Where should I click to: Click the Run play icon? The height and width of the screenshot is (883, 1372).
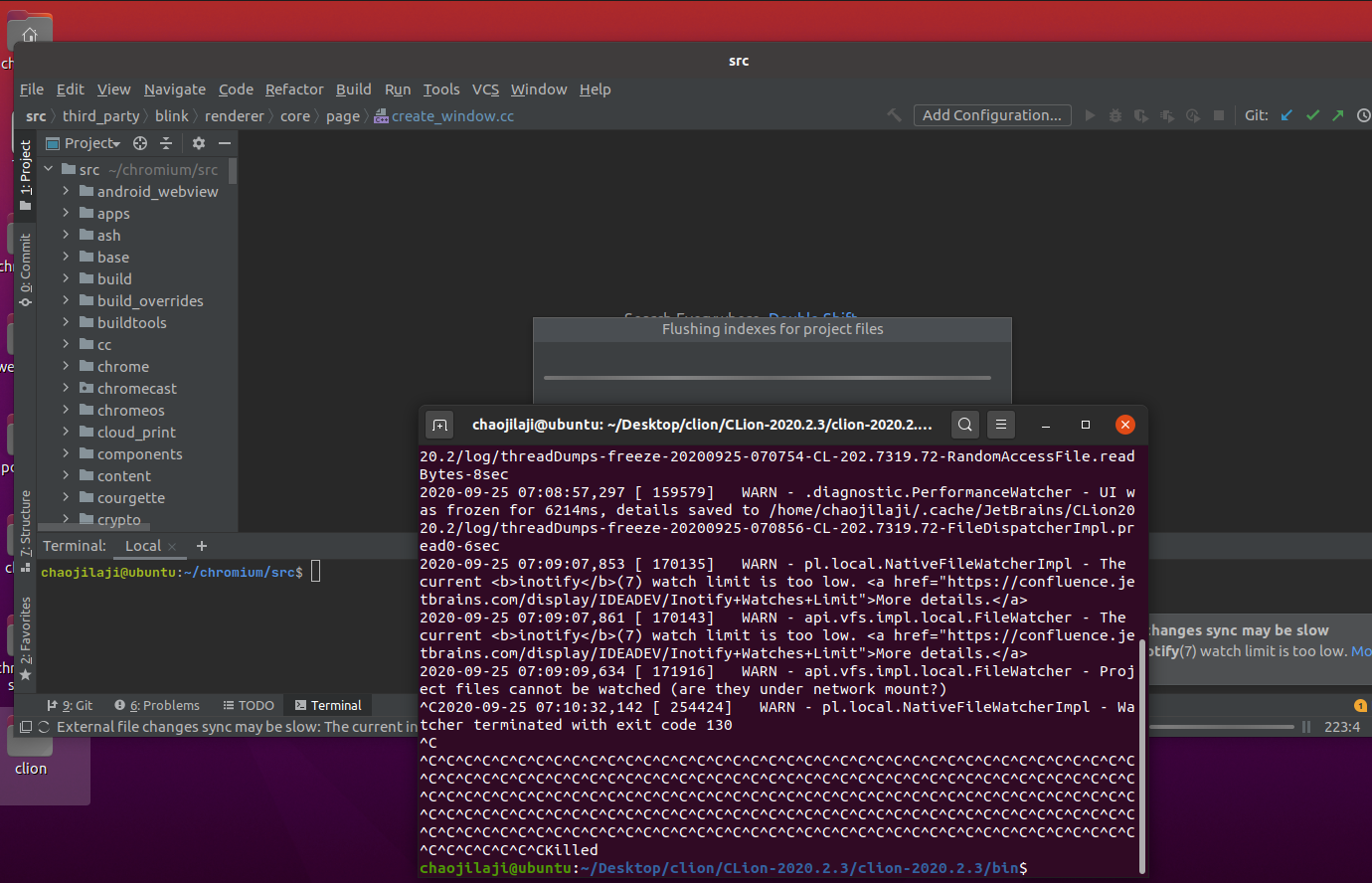1090,115
